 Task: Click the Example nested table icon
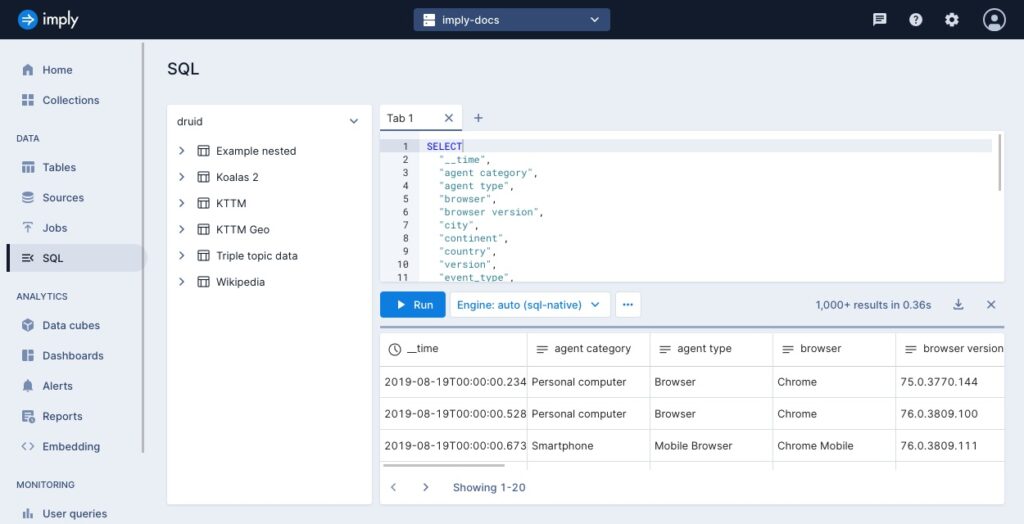(203, 151)
